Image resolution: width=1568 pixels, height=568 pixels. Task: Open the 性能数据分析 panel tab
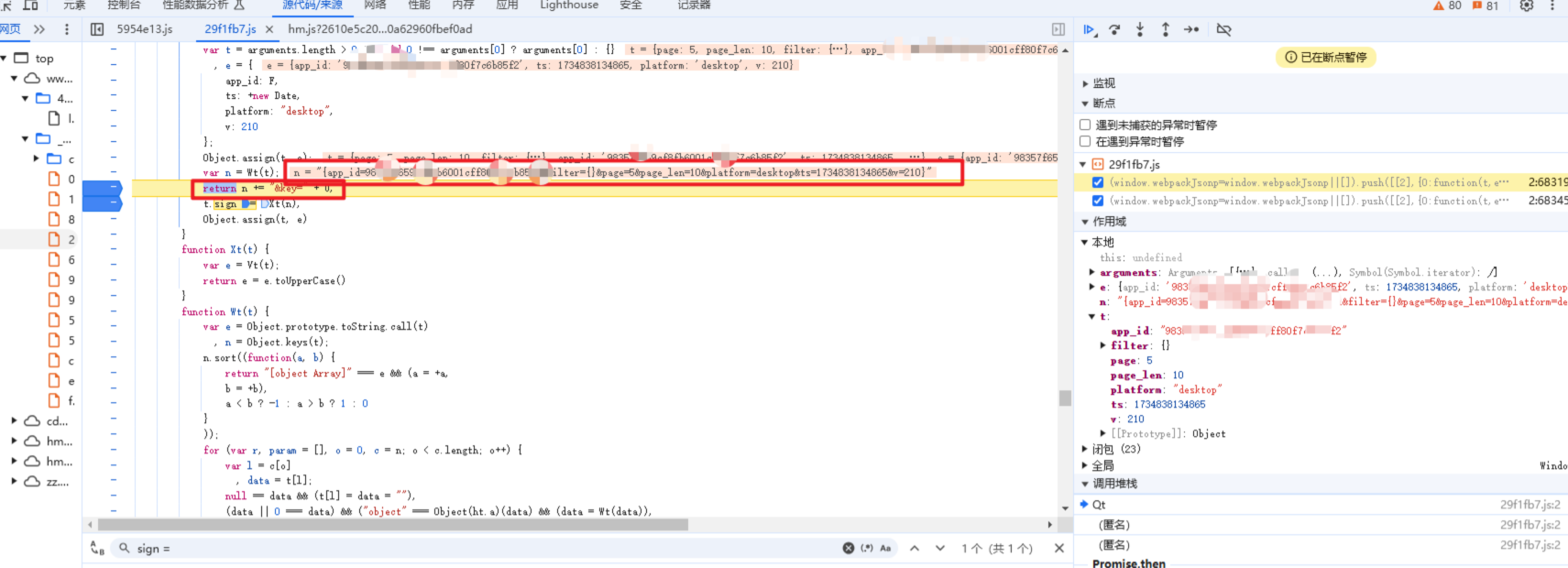[x=203, y=5]
